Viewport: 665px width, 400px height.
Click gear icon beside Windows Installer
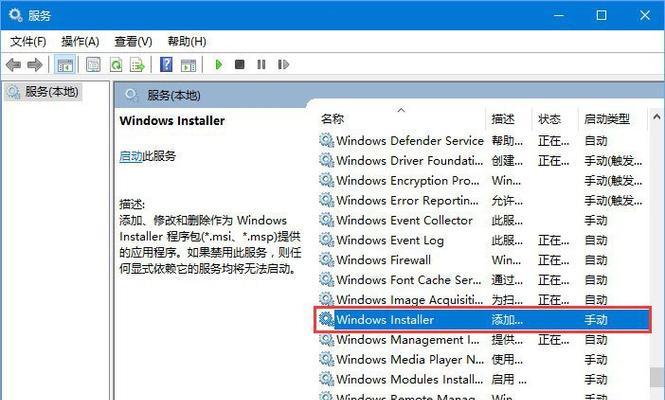(327, 319)
